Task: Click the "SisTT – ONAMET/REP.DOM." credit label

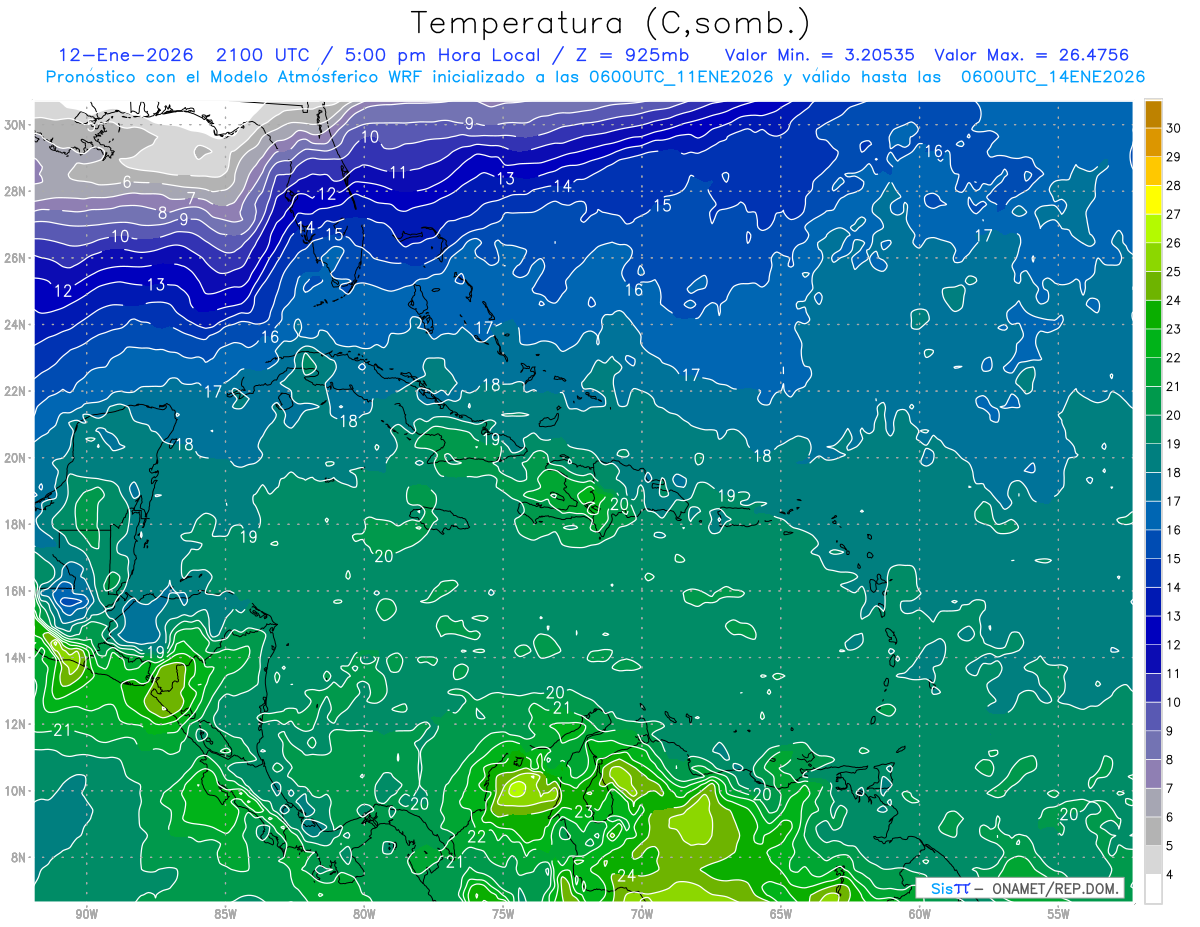Action: [x=1019, y=888]
